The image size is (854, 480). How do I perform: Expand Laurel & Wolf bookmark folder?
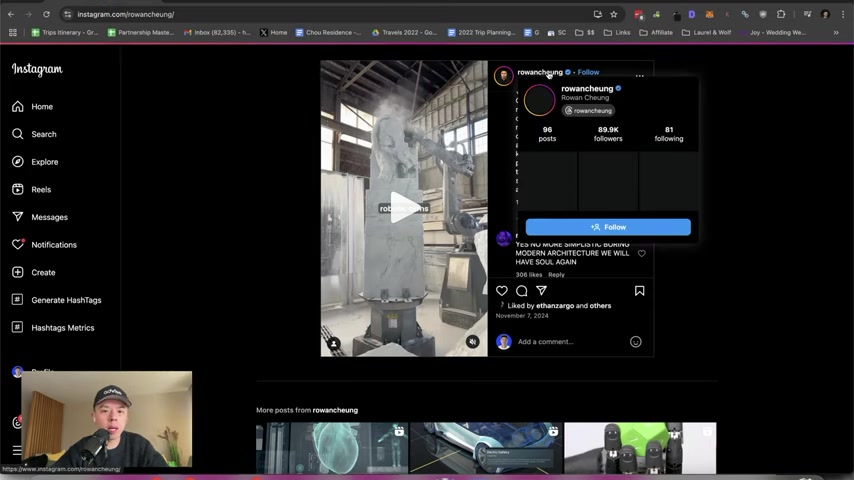pyautogui.click(x=706, y=33)
